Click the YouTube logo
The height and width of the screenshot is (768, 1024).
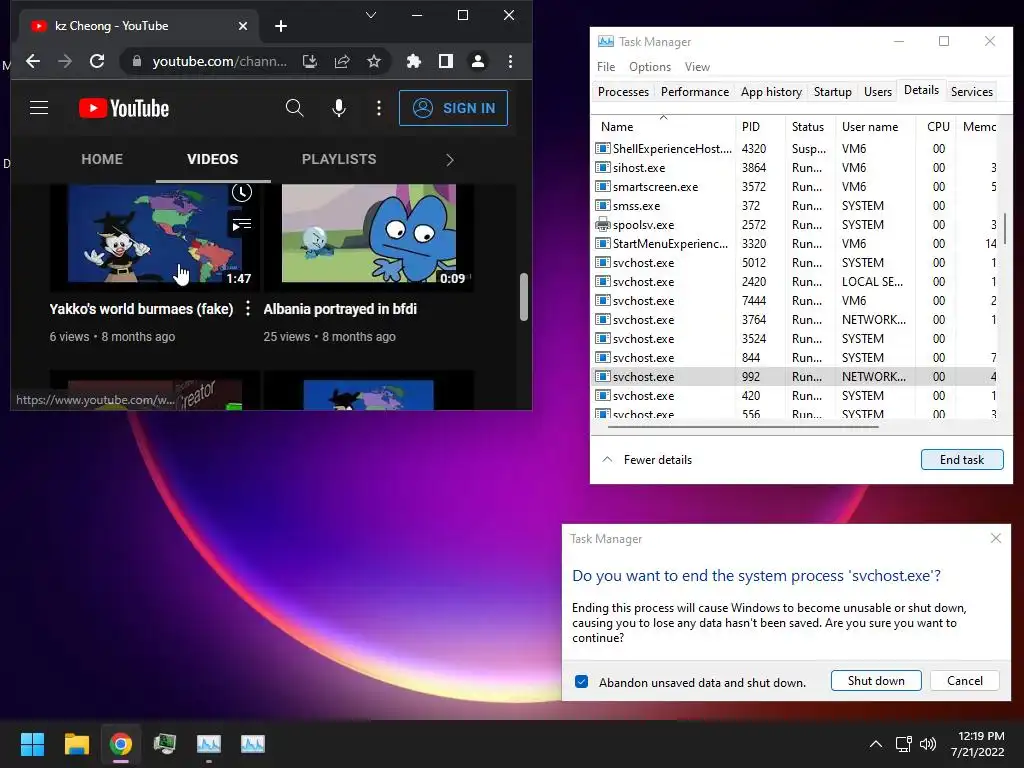coord(124,108)
